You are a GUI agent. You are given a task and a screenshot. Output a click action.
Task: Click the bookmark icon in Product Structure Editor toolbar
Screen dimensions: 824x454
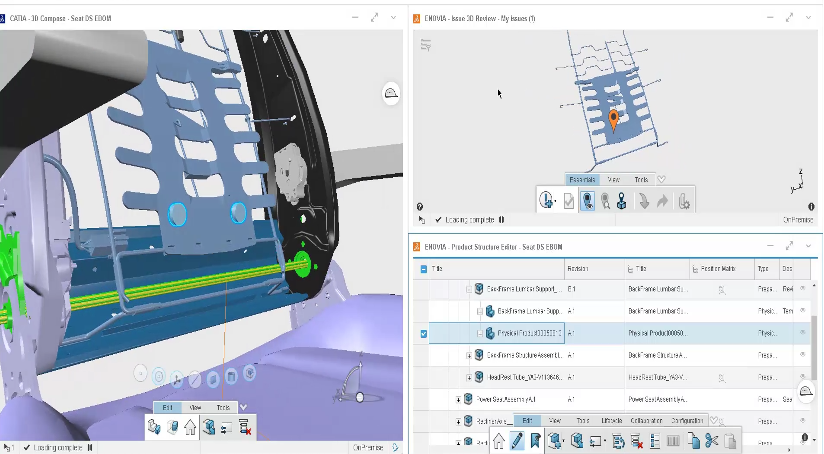coord(535,440)
